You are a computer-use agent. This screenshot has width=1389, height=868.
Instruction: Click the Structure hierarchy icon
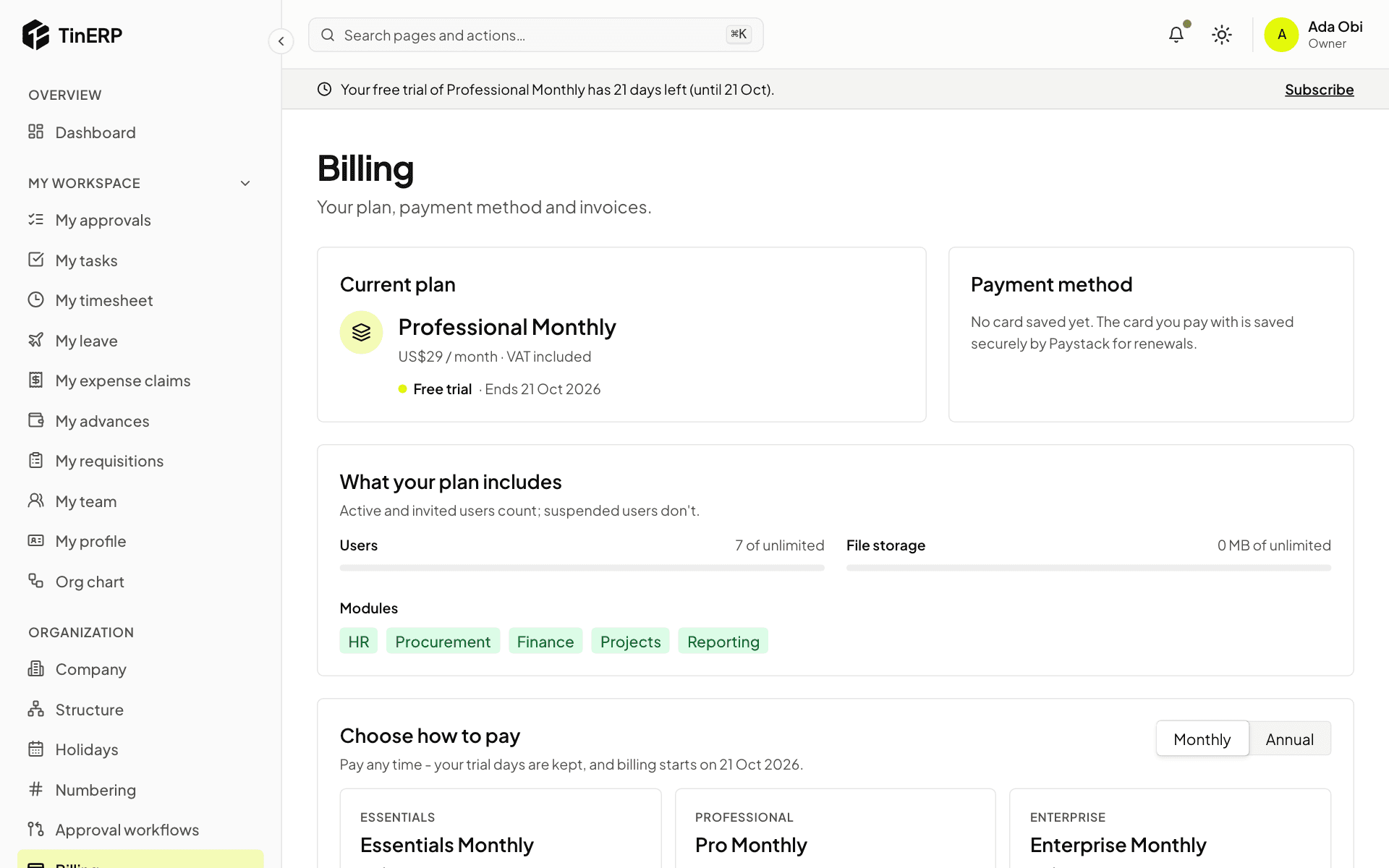point(35,709)
